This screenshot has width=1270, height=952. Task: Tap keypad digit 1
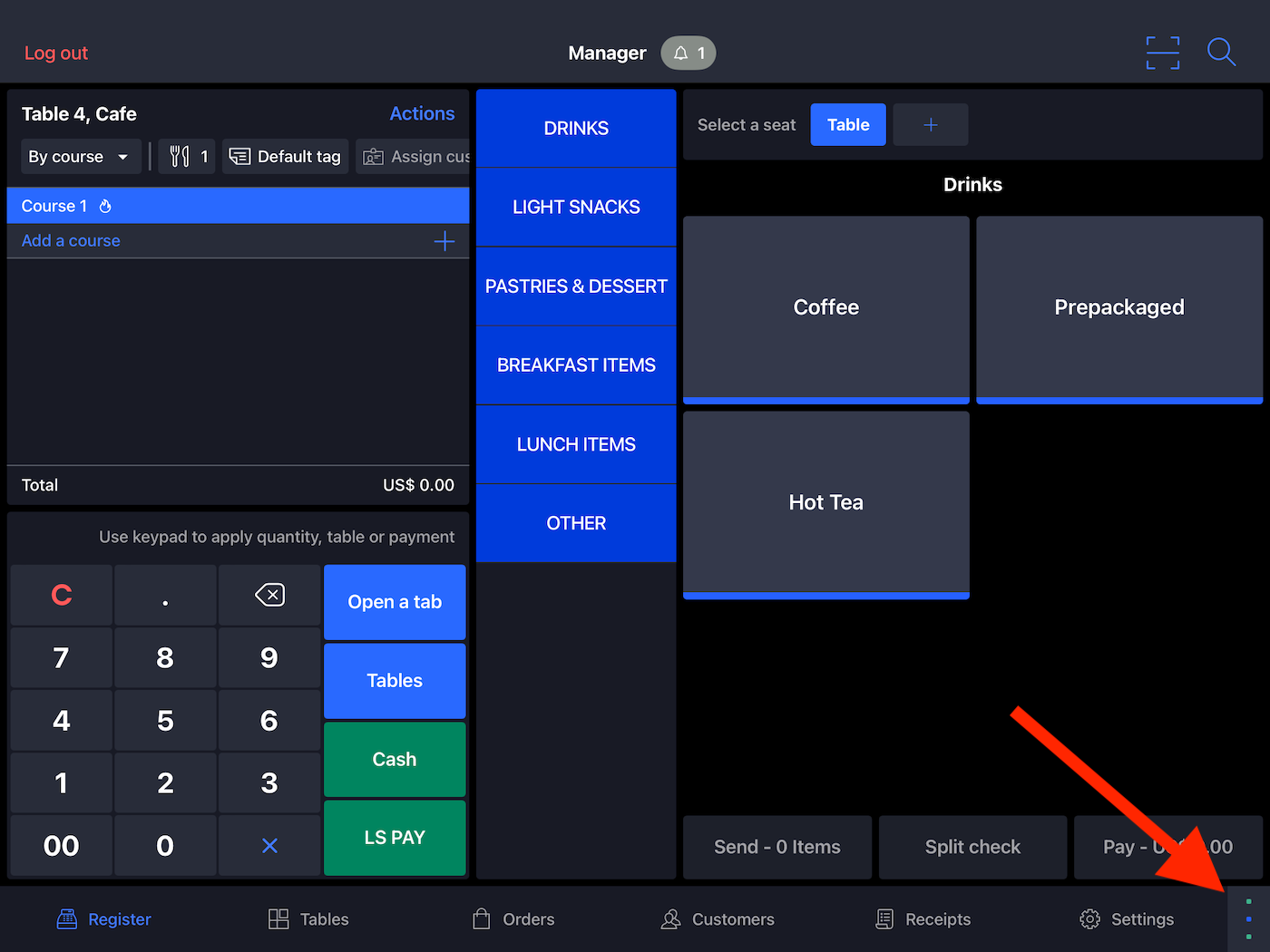pyautogui.click(x=62, y=782)
